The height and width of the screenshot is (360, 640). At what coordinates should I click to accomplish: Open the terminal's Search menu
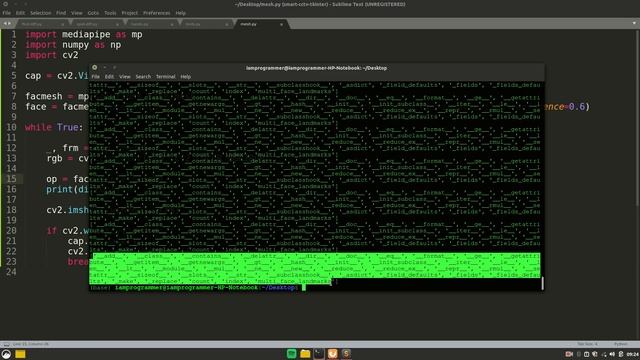pyautogui.click(x=143, y=77)
